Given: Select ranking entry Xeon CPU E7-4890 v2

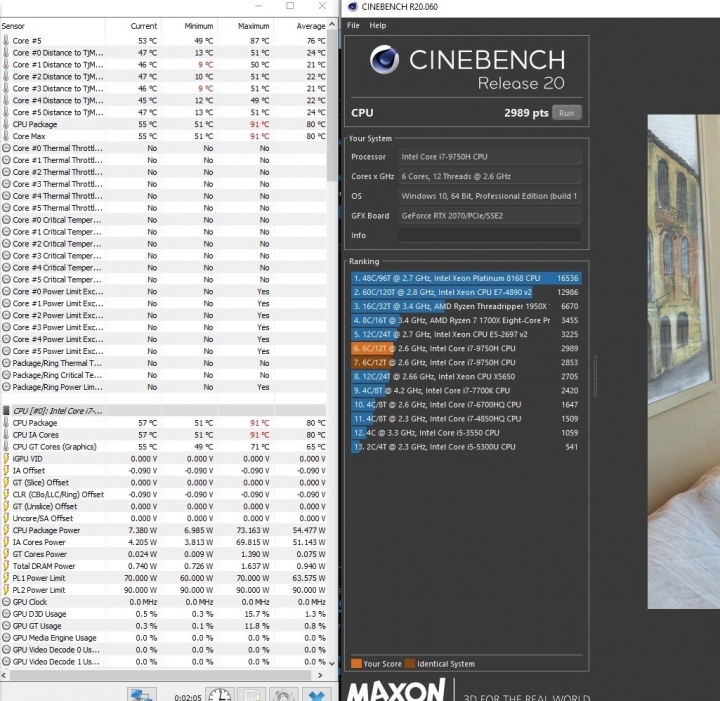Looking at the screenshot, I should click(x=466, y=292).
